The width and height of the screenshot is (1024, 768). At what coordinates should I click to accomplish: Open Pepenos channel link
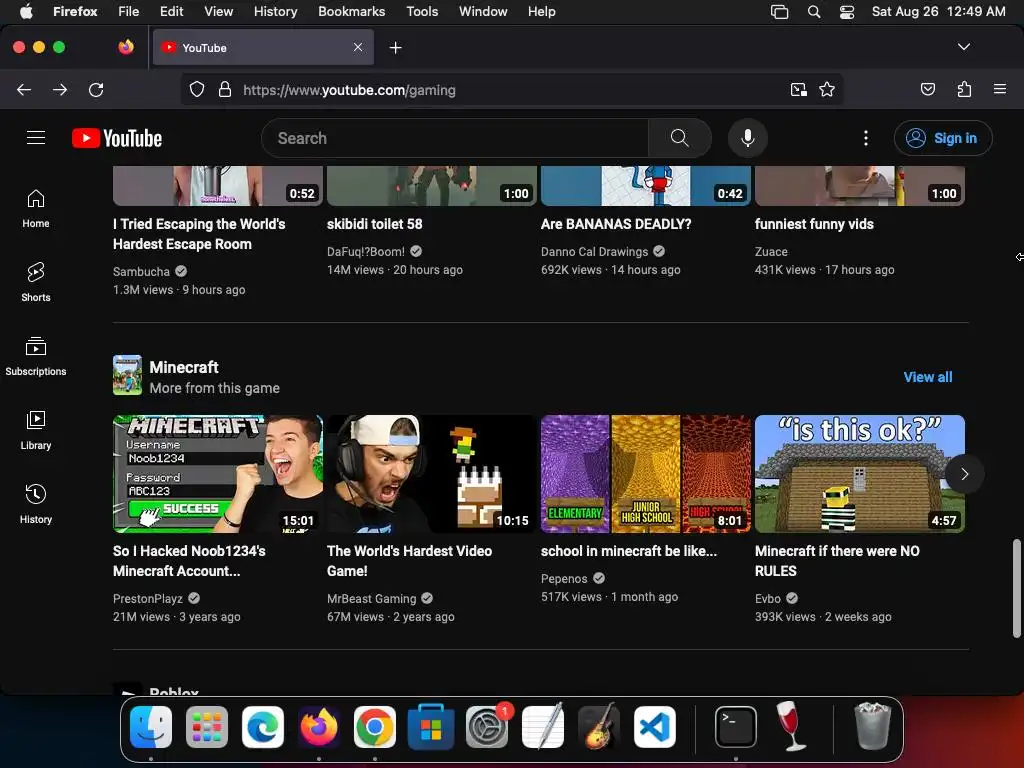[564, 579]
